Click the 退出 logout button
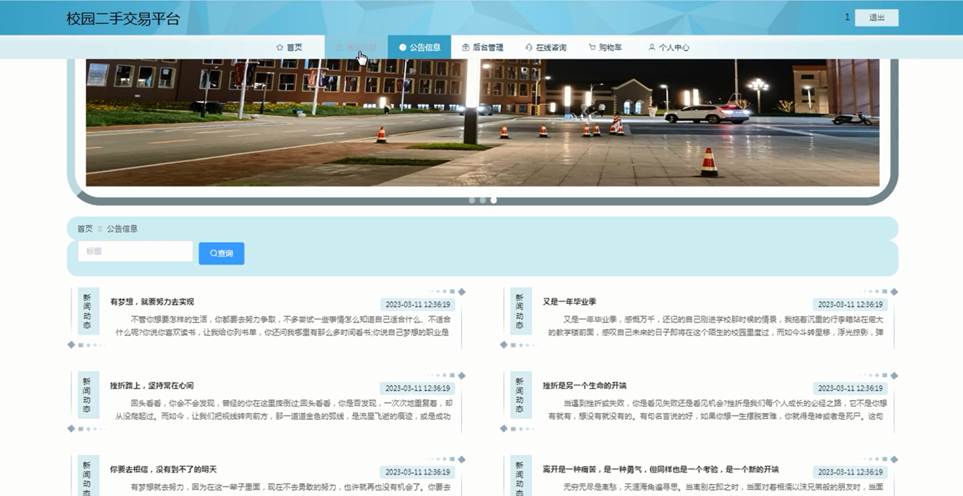The width and height of the screenshot is (963, 496). (876, 18)
